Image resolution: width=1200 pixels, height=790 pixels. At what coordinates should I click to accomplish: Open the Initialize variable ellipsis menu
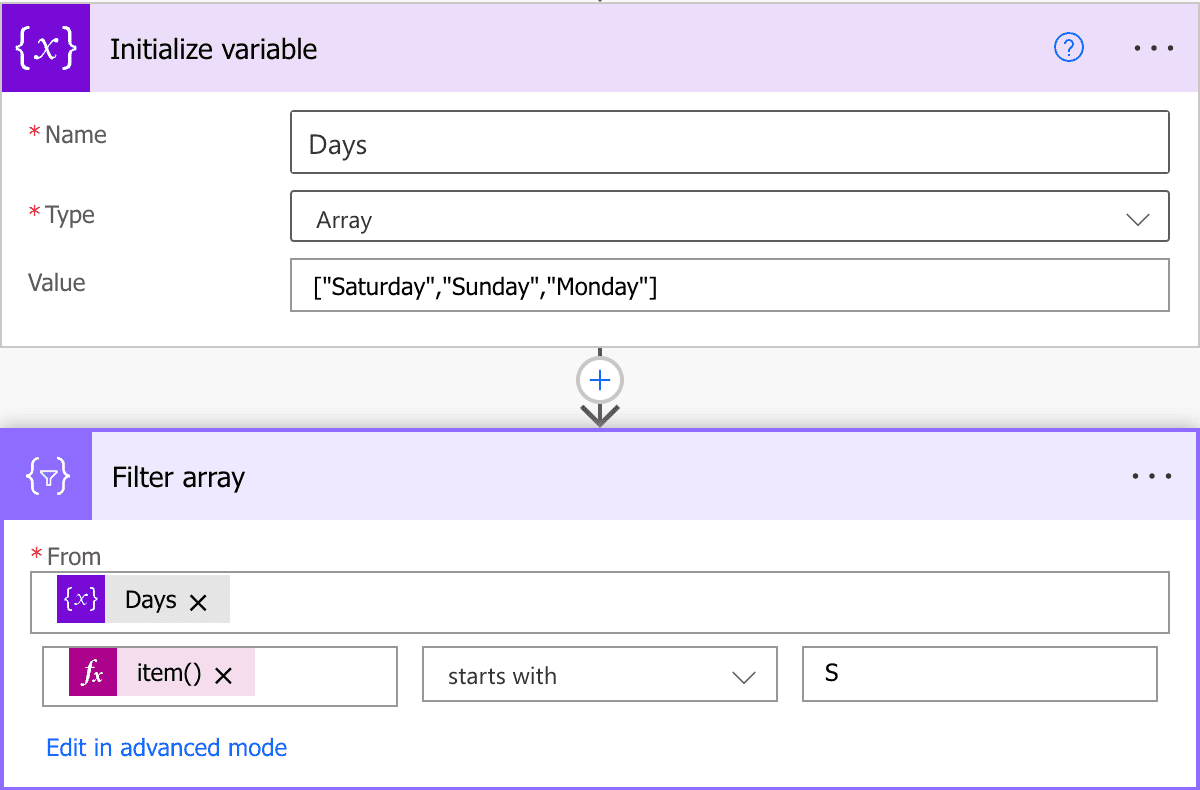[x=1153, y=48]
